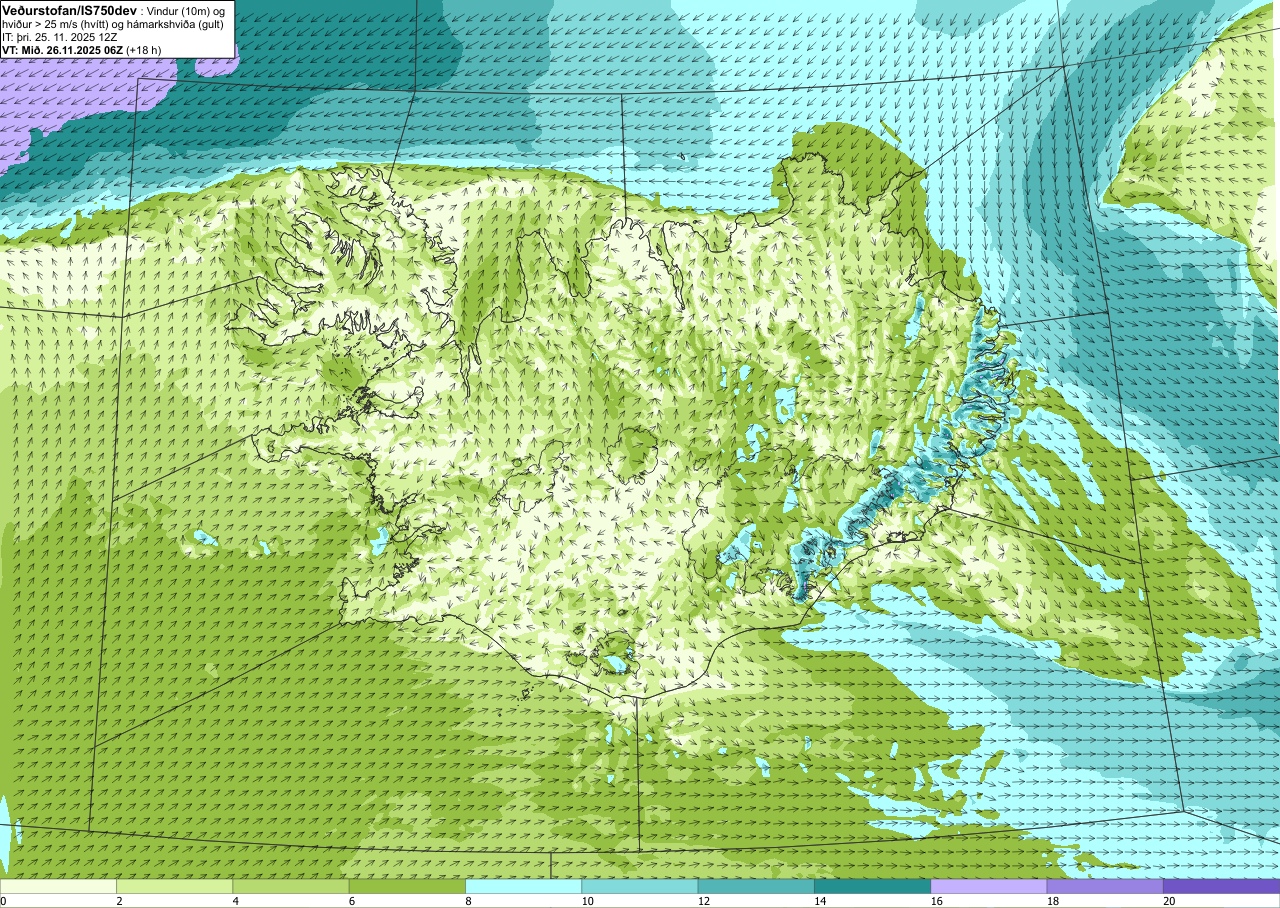Click the 'VT: Mið. 26.11.2025 06Z' valid time
This screenshot has height=908, width=1280.
pyautogui.click(x=62, y=50)
